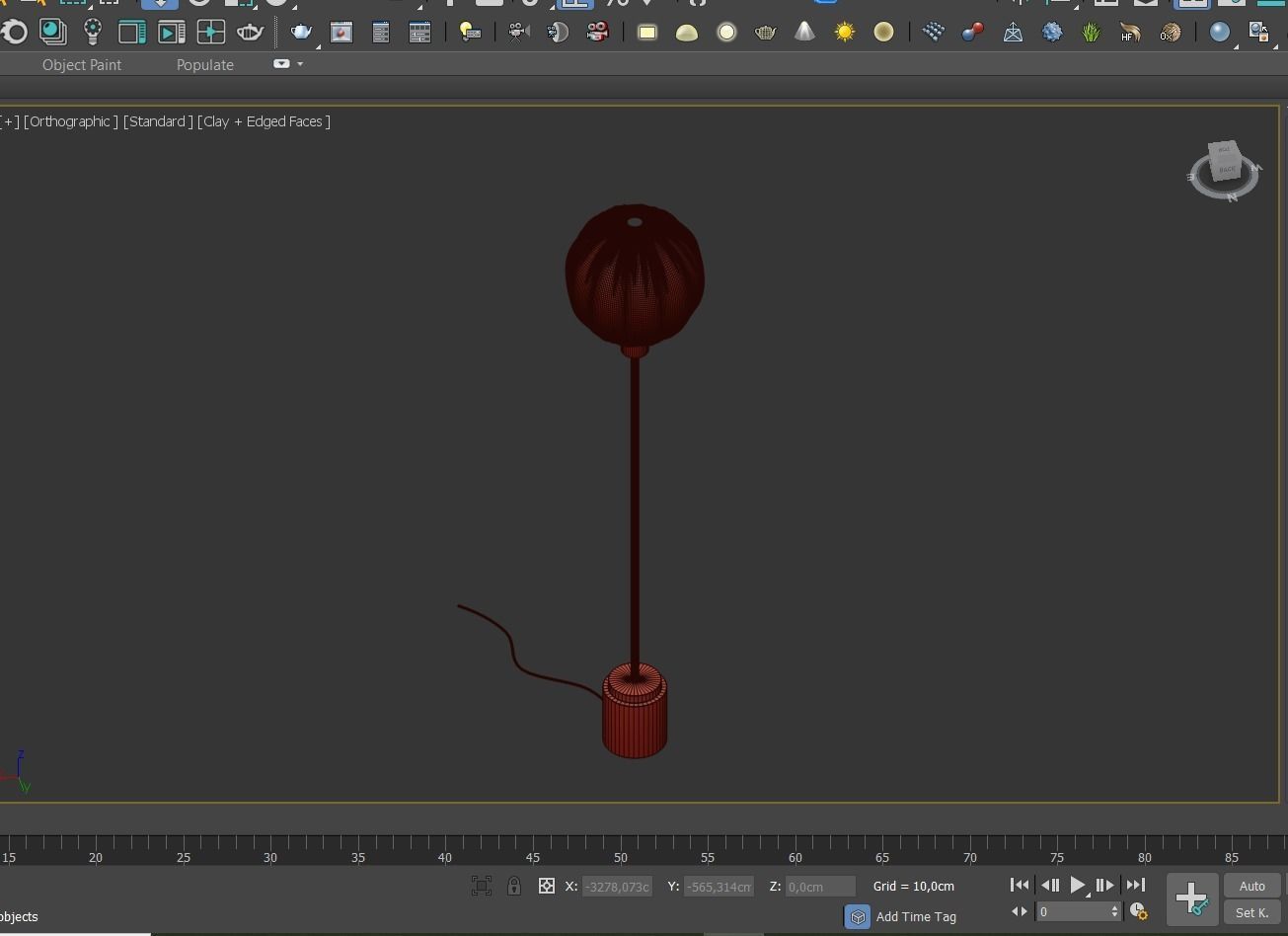Open the Clay + Edged Faces display menu
Image resolution: width=1288 pixels, height=936 pixels.
click(264, 121)
